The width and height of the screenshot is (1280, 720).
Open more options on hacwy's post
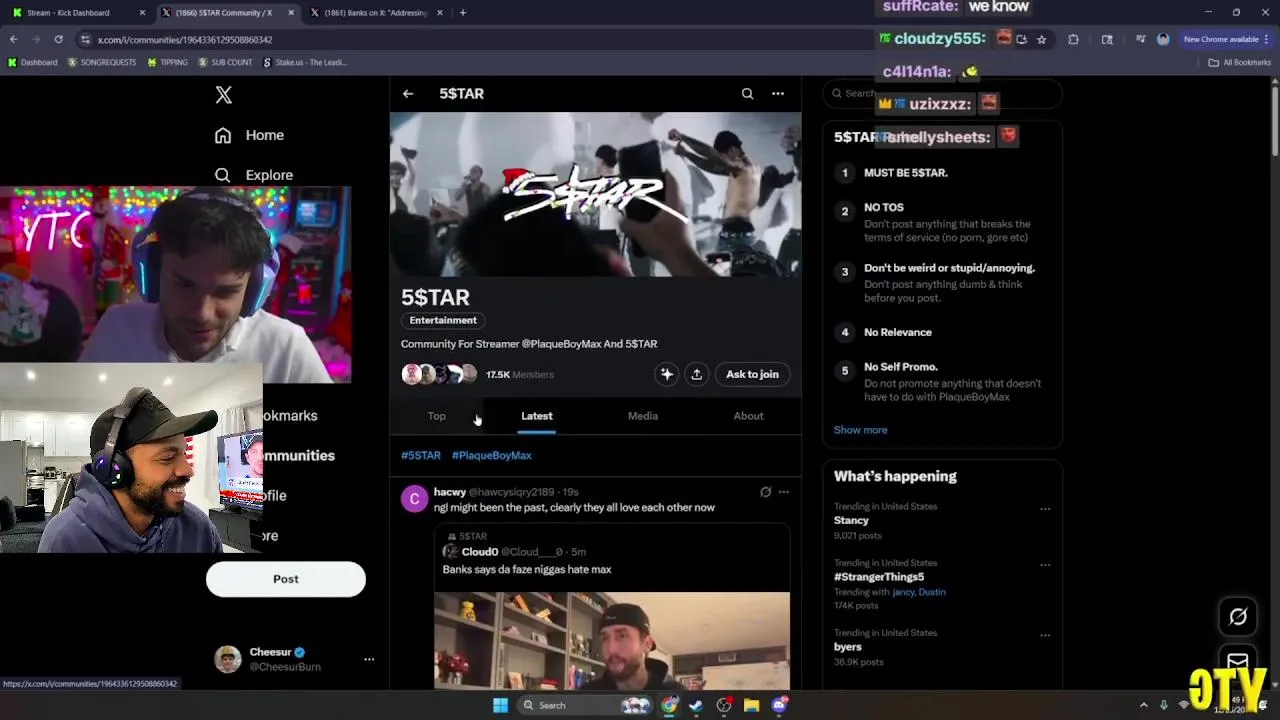pos(784,492)
